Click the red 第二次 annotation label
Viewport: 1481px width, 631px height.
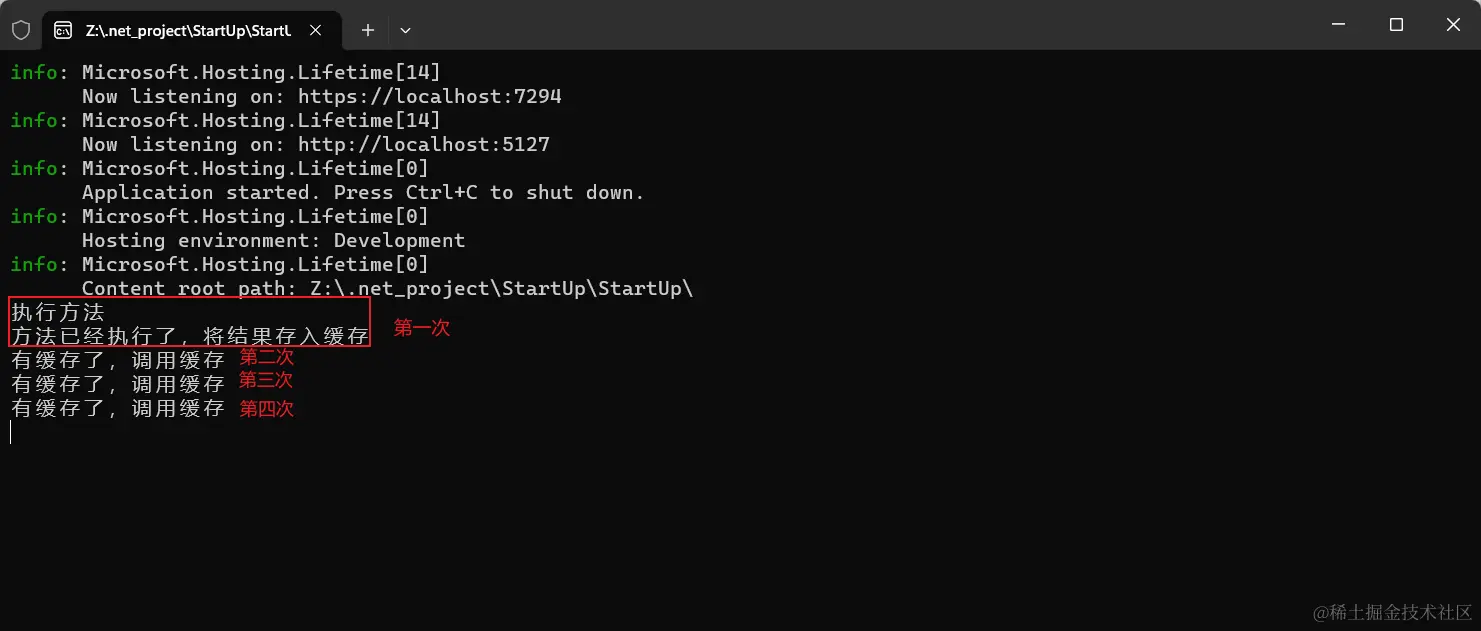[x=266, y=357]
